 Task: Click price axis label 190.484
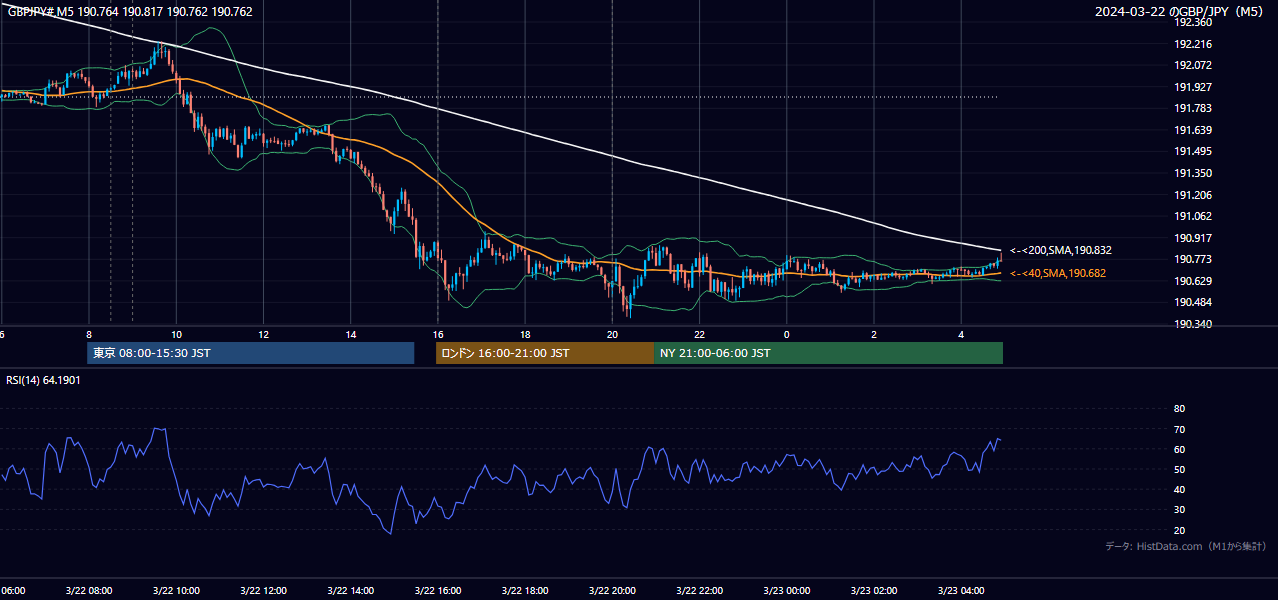1192,302
